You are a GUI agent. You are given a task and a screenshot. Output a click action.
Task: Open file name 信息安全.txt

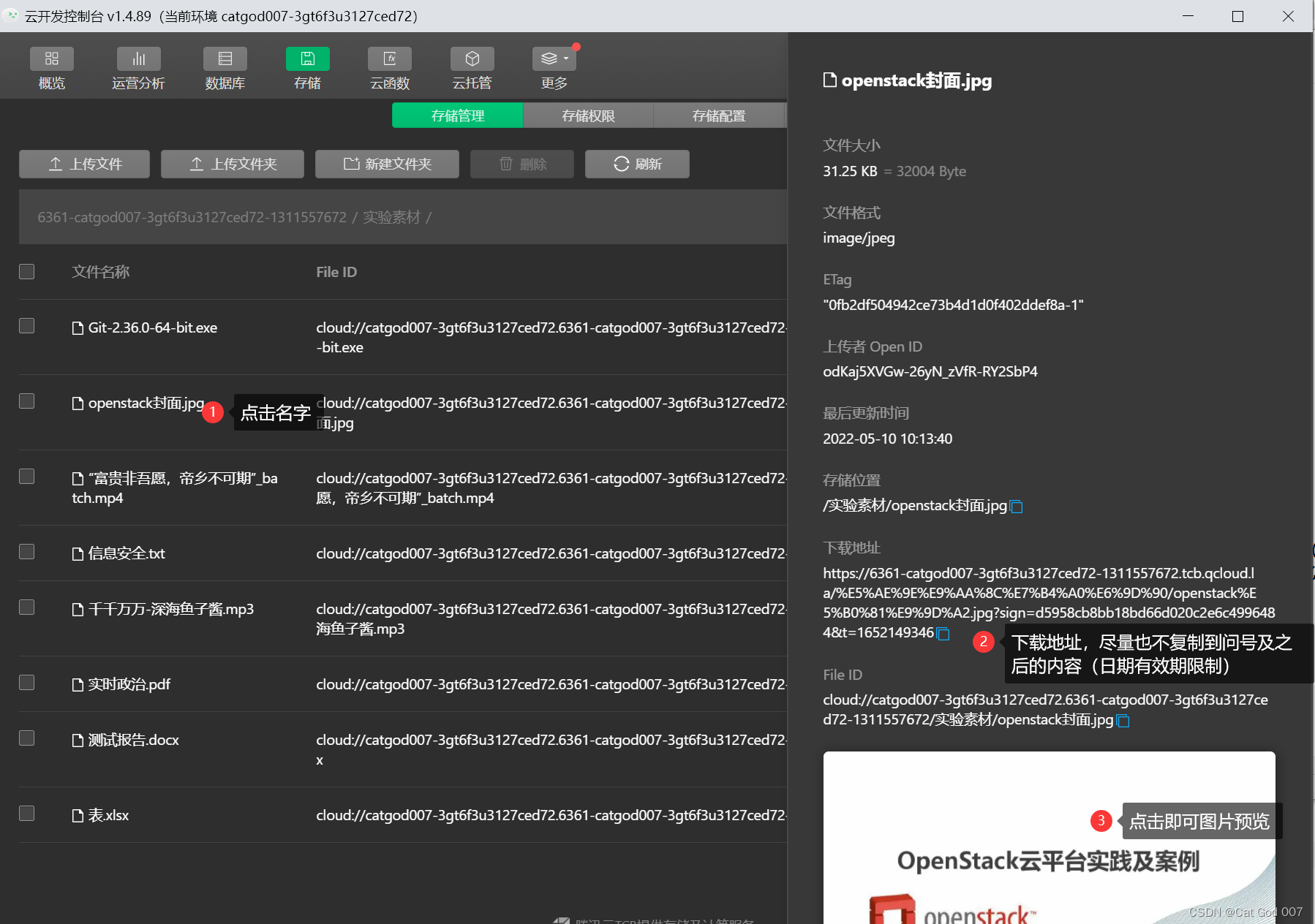click(x=127, y=553)
